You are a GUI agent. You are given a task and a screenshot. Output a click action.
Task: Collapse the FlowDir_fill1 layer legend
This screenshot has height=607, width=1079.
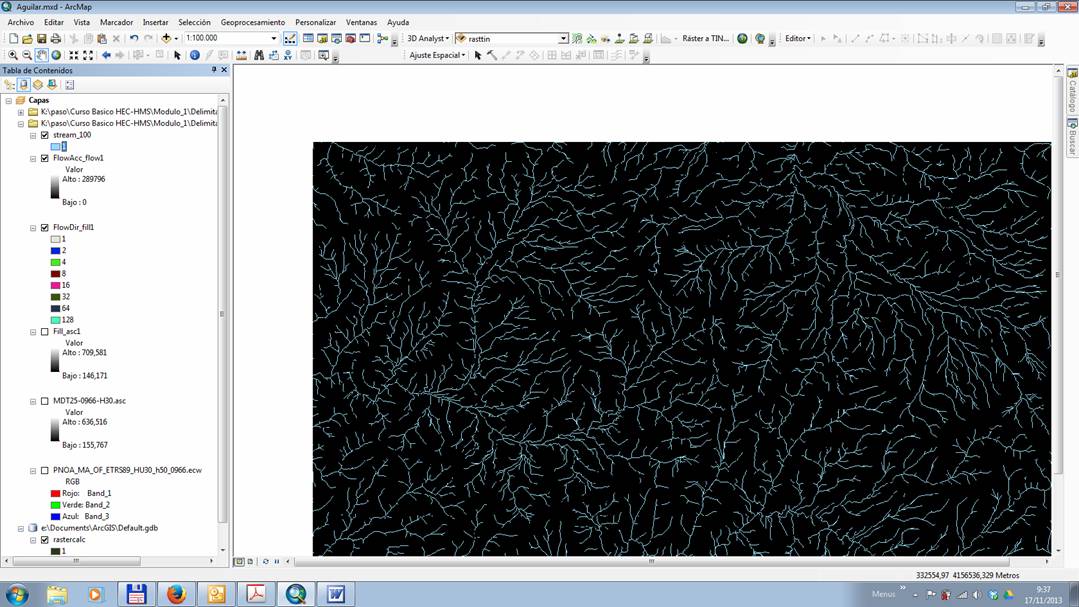coord(33,228)
